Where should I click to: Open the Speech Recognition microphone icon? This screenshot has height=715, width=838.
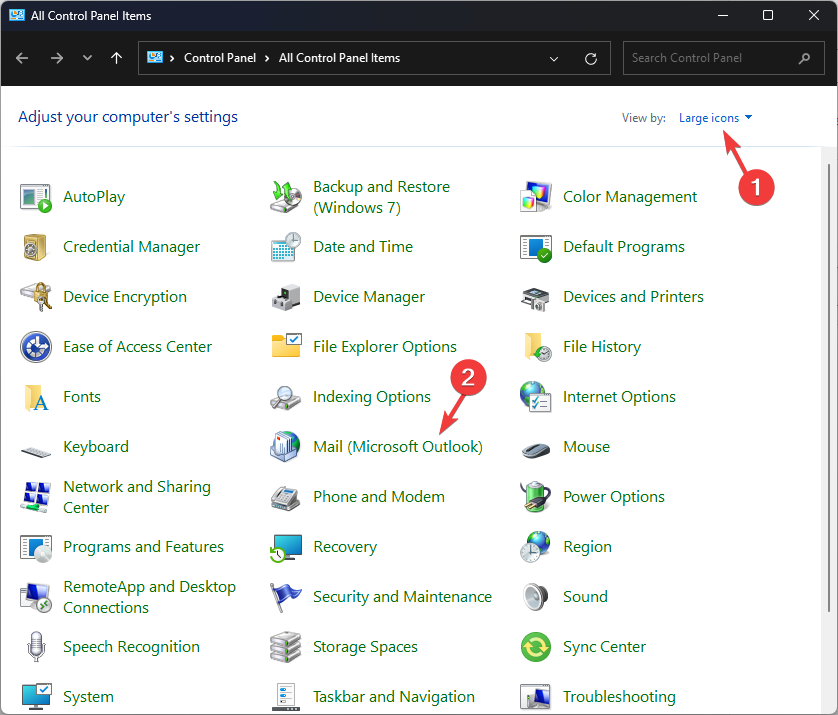(36, 647)
